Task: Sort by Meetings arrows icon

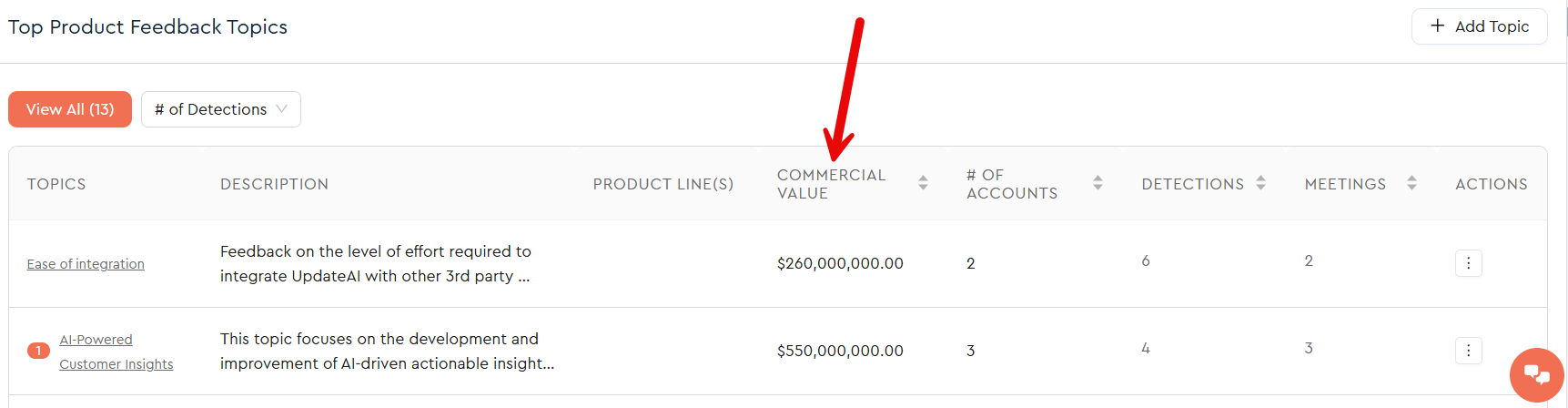Action: (1411, 183)
